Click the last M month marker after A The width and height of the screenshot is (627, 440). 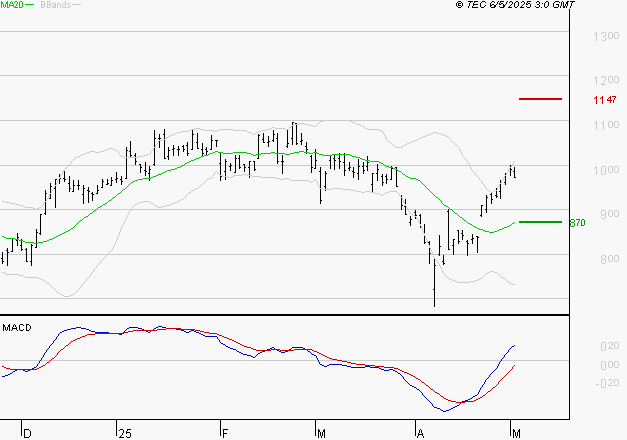click(516, 434)
